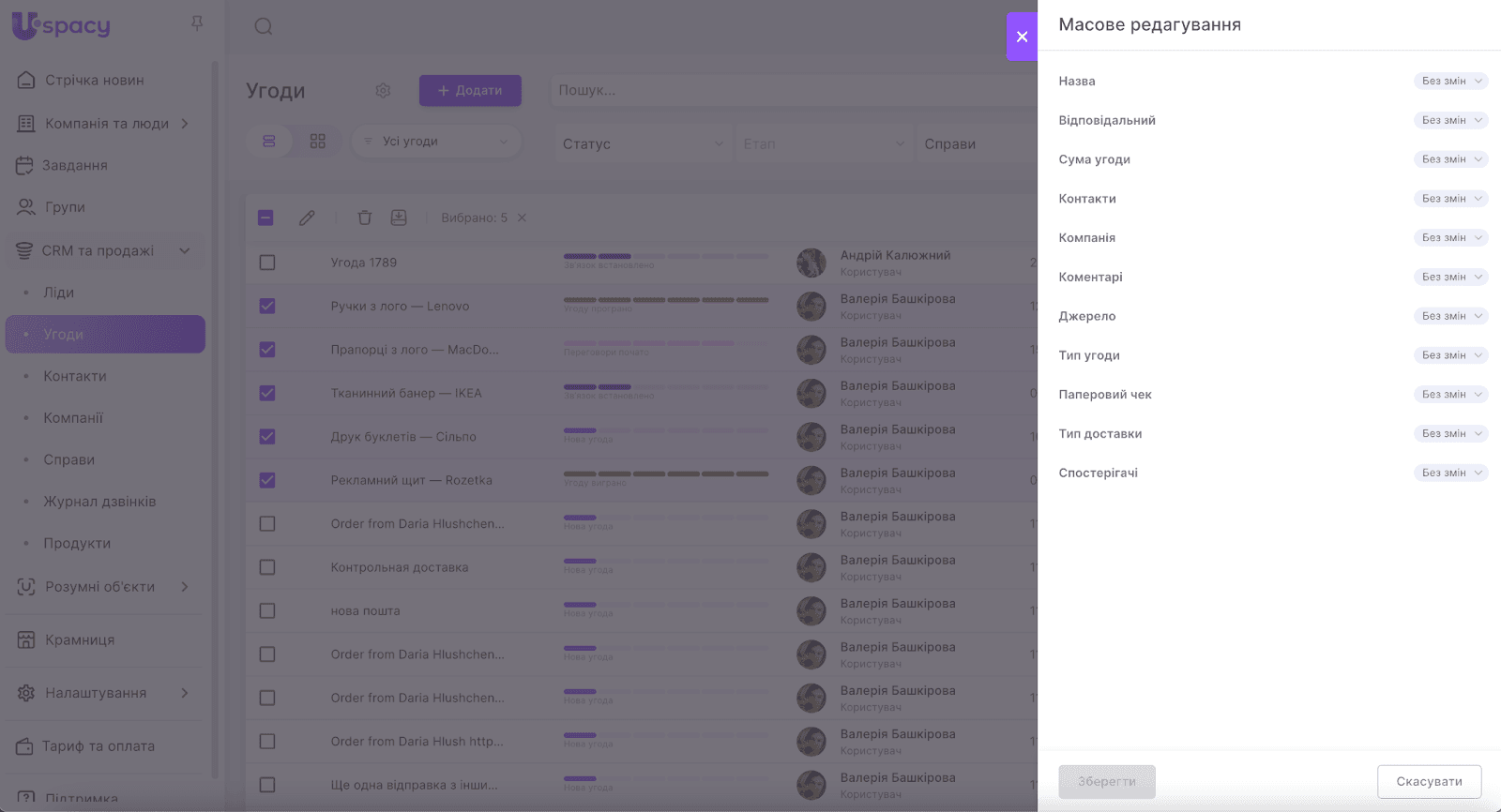Click the pencil edit icon in selection toolbar
Image resolution: width=1501 pixels, height=812 pixels.
(307, 218)
